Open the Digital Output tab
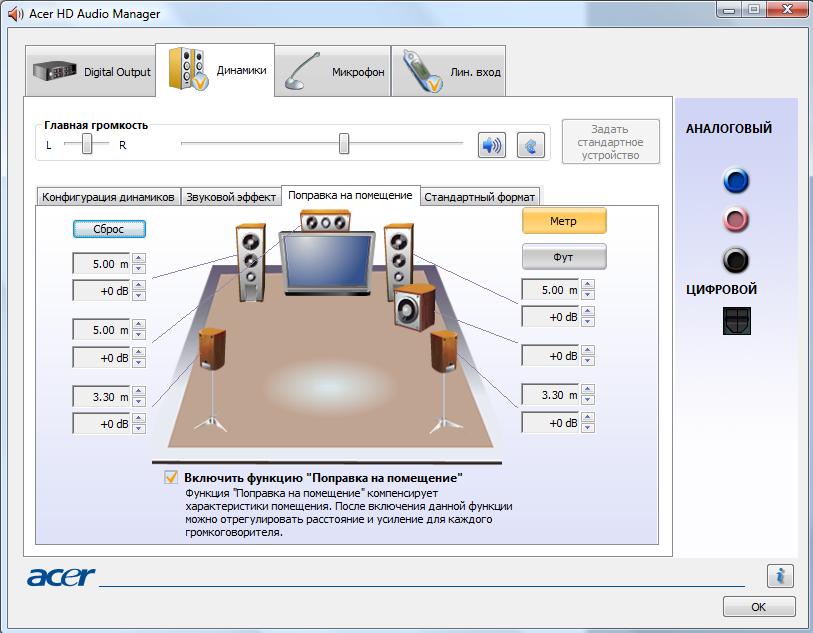This screenshot has width=813, height=633. click(91, 71)
